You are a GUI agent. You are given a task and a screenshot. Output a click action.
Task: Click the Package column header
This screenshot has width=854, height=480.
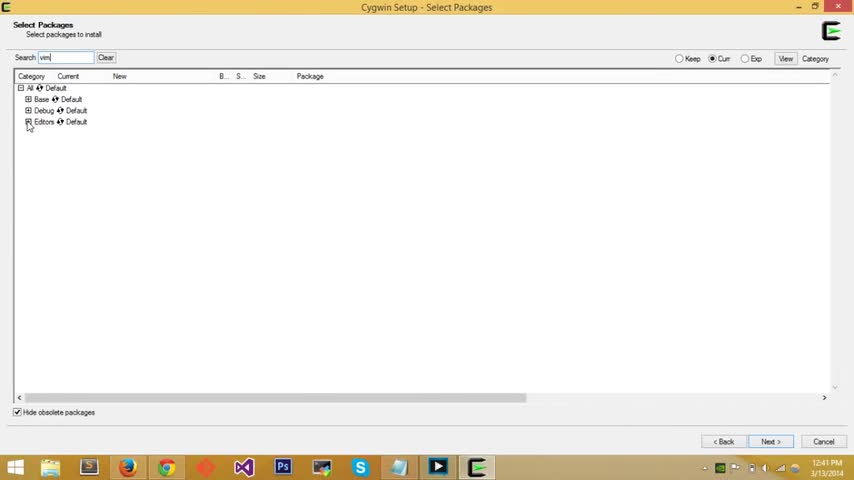click(x=310, y=76)
